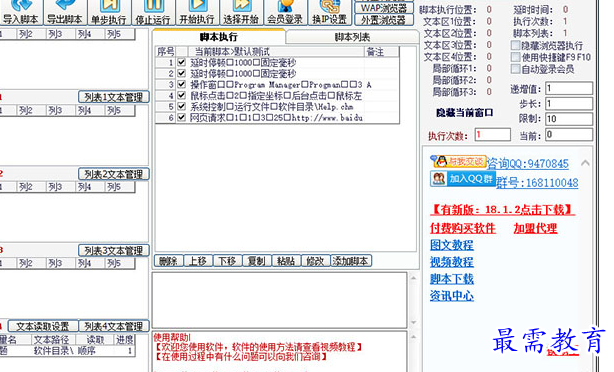
Task: Select row 3 操作窗口 Program Manager text
Action: [276, 84]
